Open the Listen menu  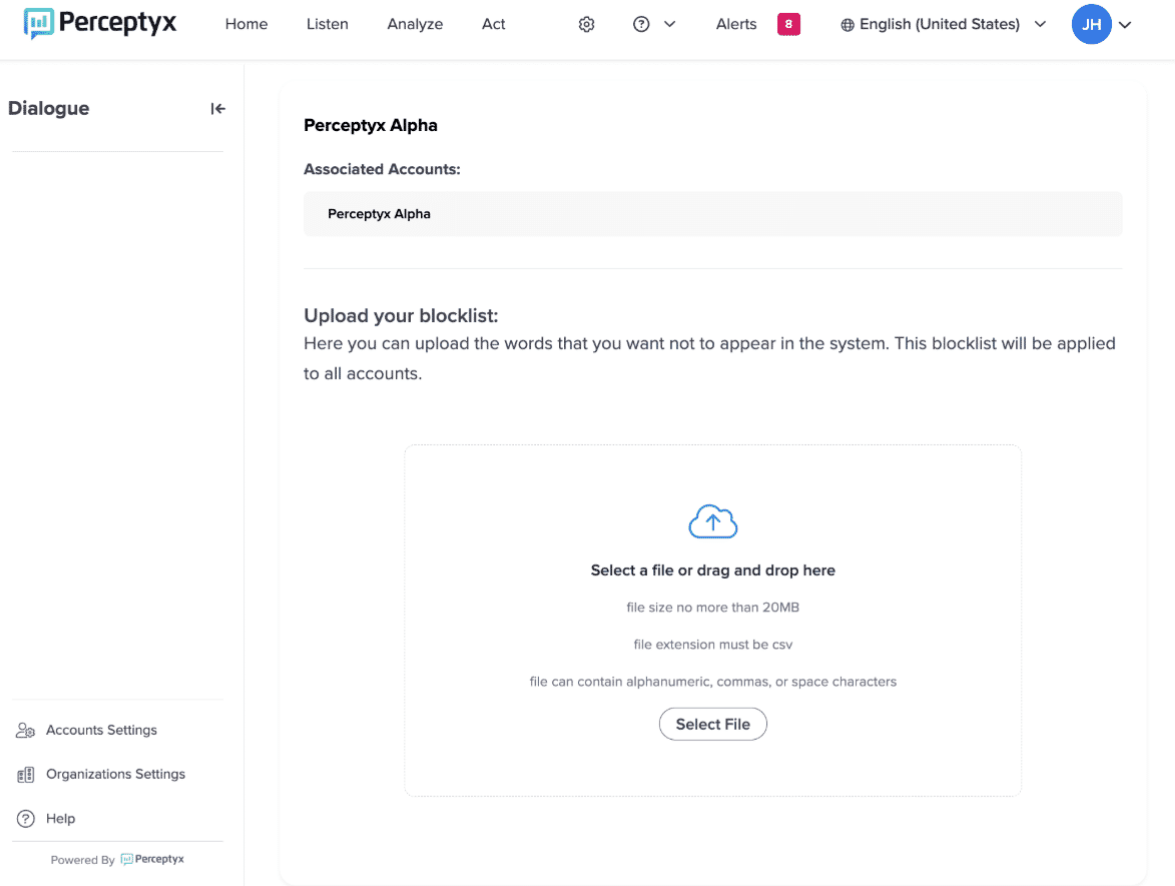[327, 24]
